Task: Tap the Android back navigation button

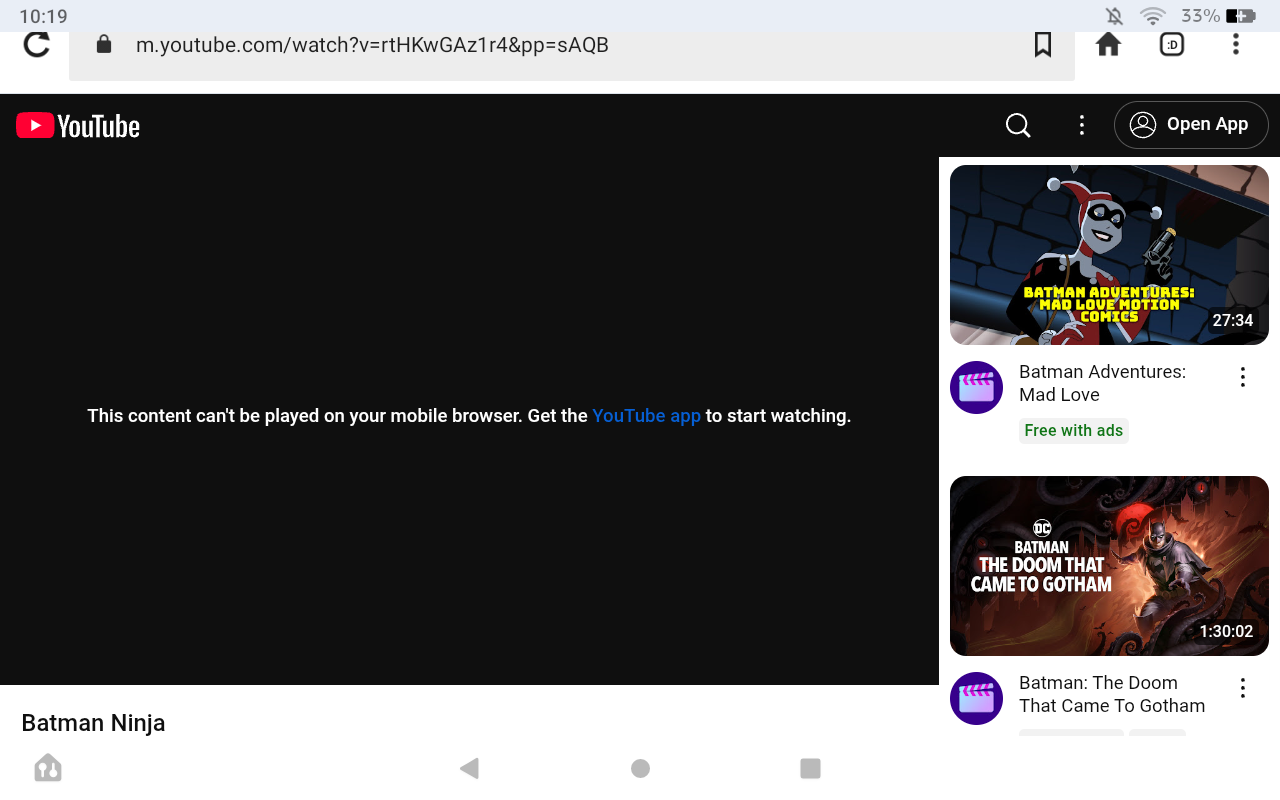Action: tap(469, 768)
